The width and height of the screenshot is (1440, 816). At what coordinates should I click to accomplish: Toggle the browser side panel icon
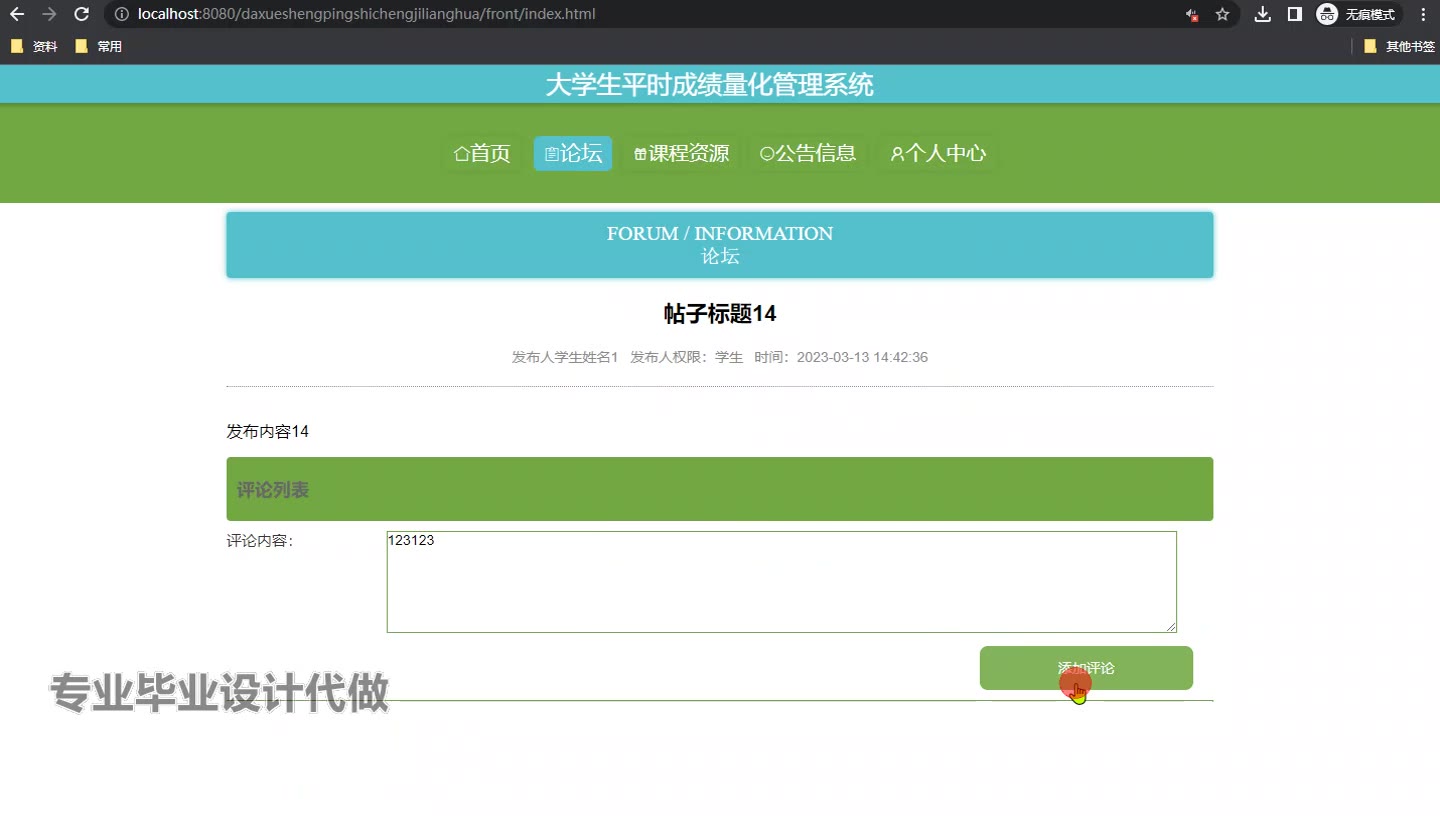click(1294, 14)
